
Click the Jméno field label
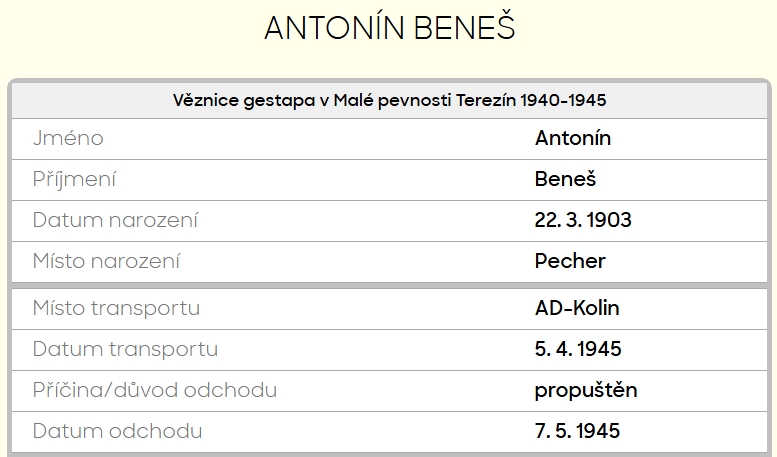pos(68,139)
